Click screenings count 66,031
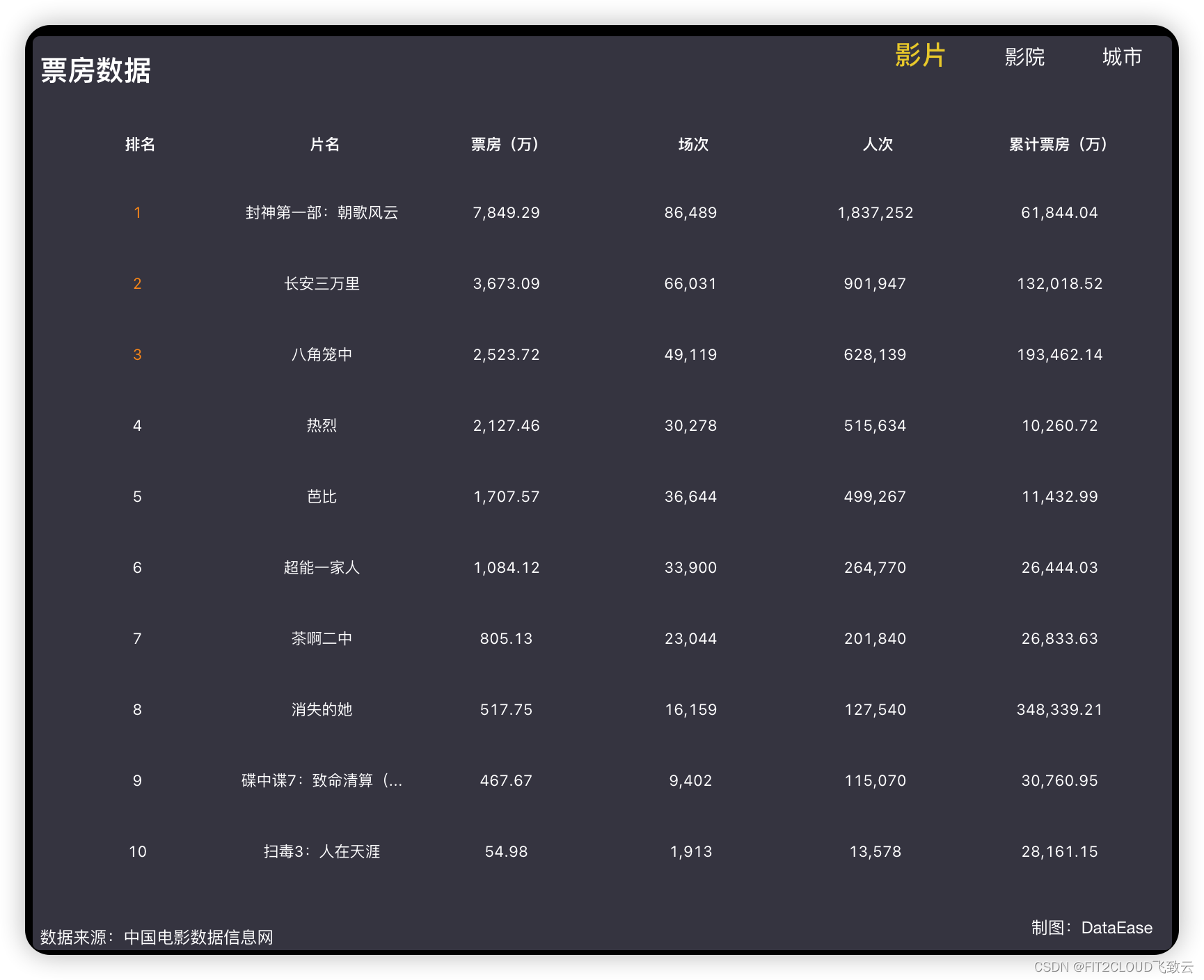1204x980 pixels. tap(690, 283)
